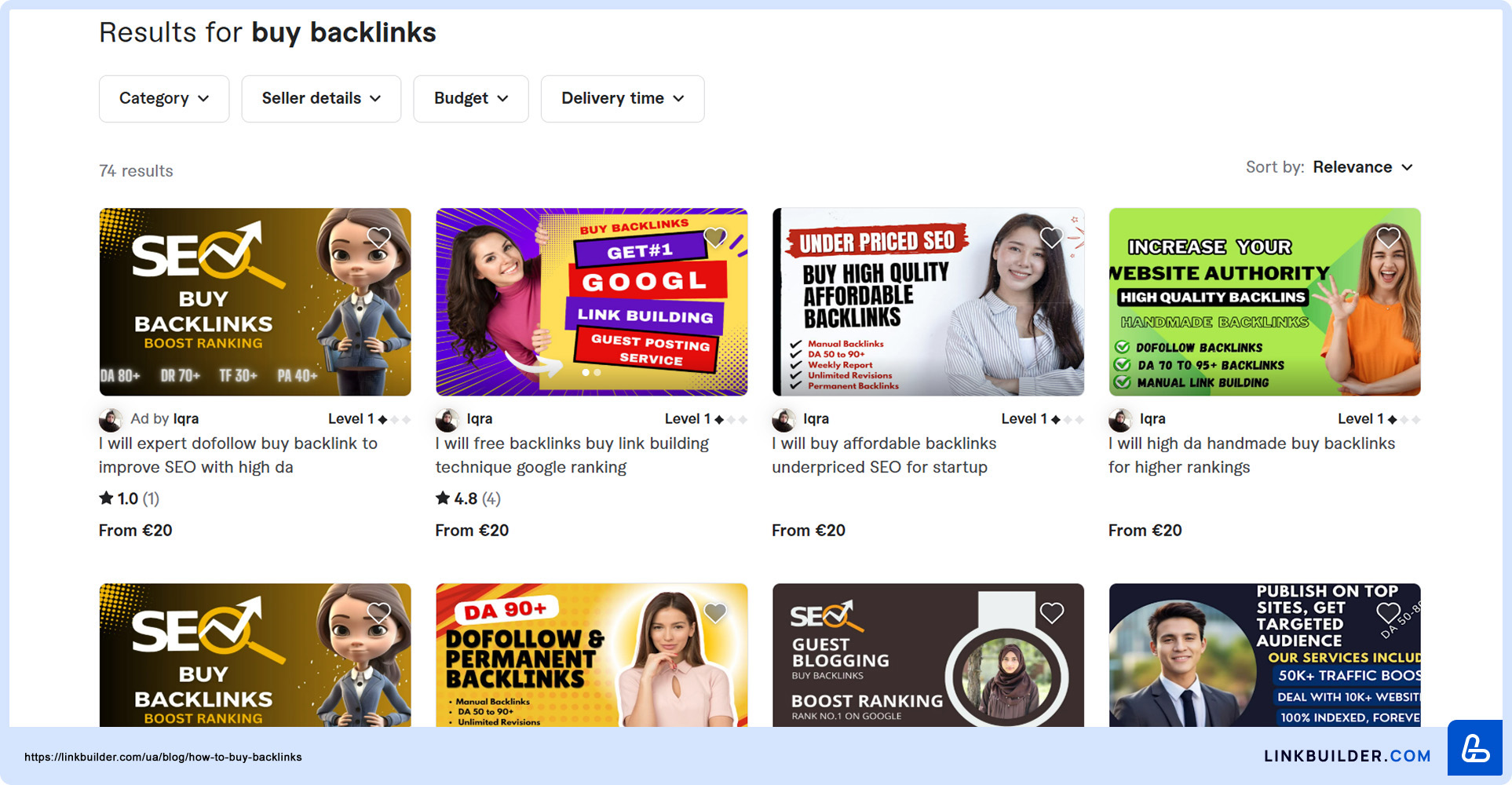Click Level 1 badge on high da handmade gig
The height and width of the screenshot is (785, 1512).
point(1379,419)
